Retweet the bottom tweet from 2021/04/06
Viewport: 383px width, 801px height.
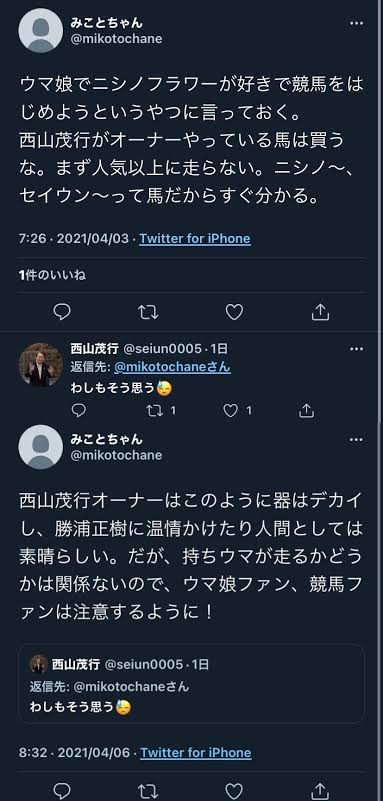(x=149, y=790)
